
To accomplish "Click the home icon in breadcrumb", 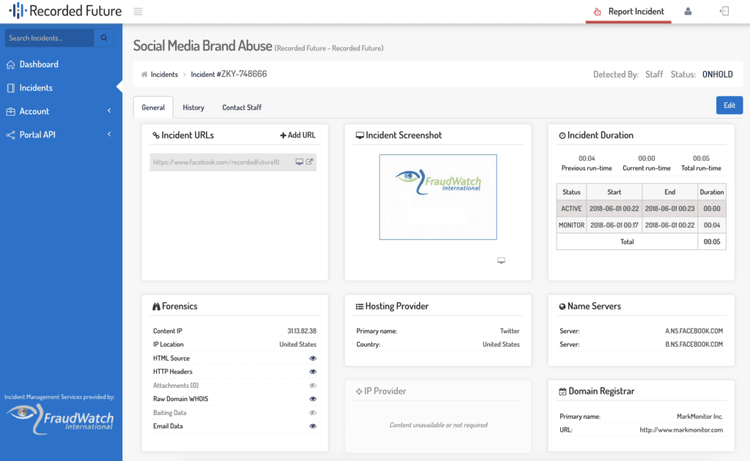I will coord(144,75).
